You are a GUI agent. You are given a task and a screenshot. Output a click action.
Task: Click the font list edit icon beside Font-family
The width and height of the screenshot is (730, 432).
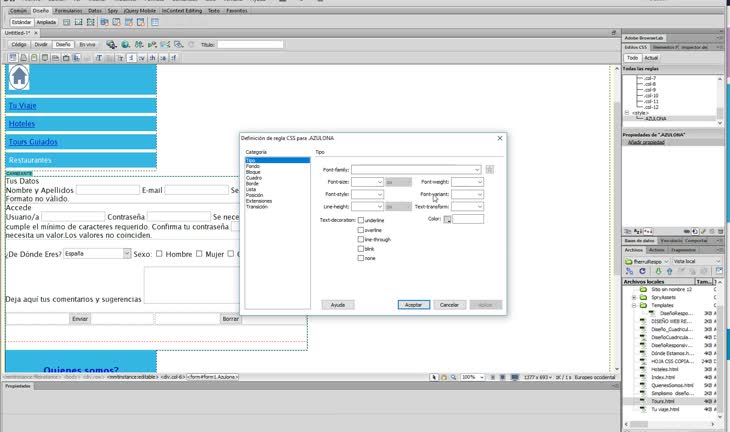[489, 169]
